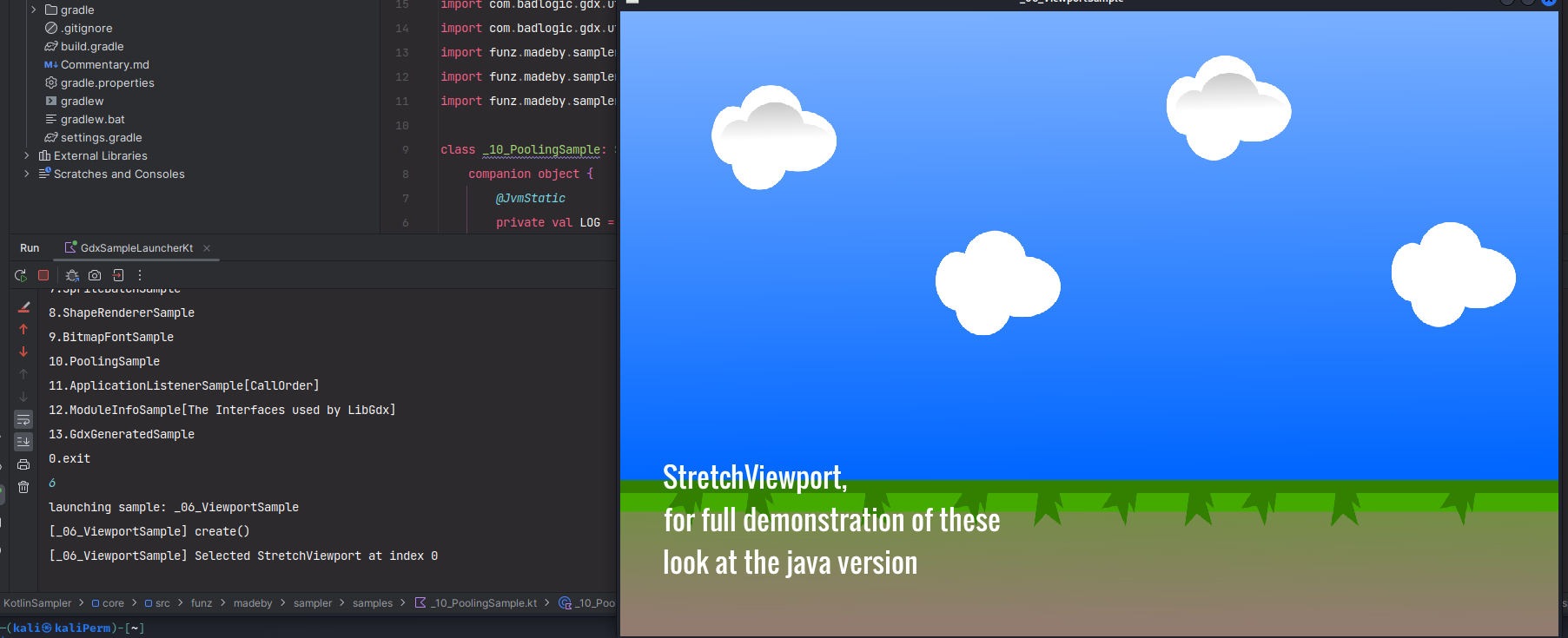Click the Run tool window label

[x=30, y=248]
